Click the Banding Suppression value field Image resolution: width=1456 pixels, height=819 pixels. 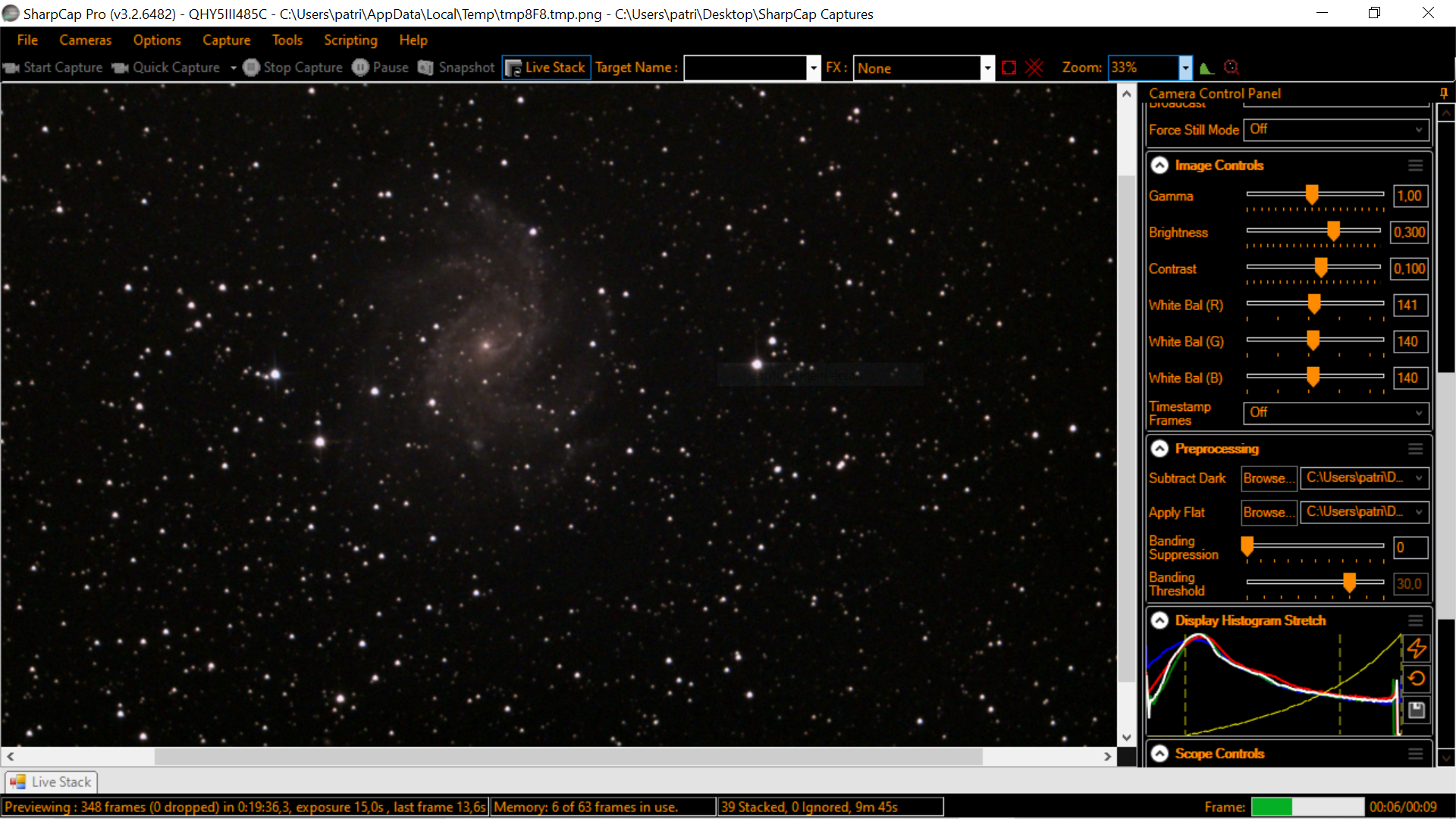point(1410,548)
